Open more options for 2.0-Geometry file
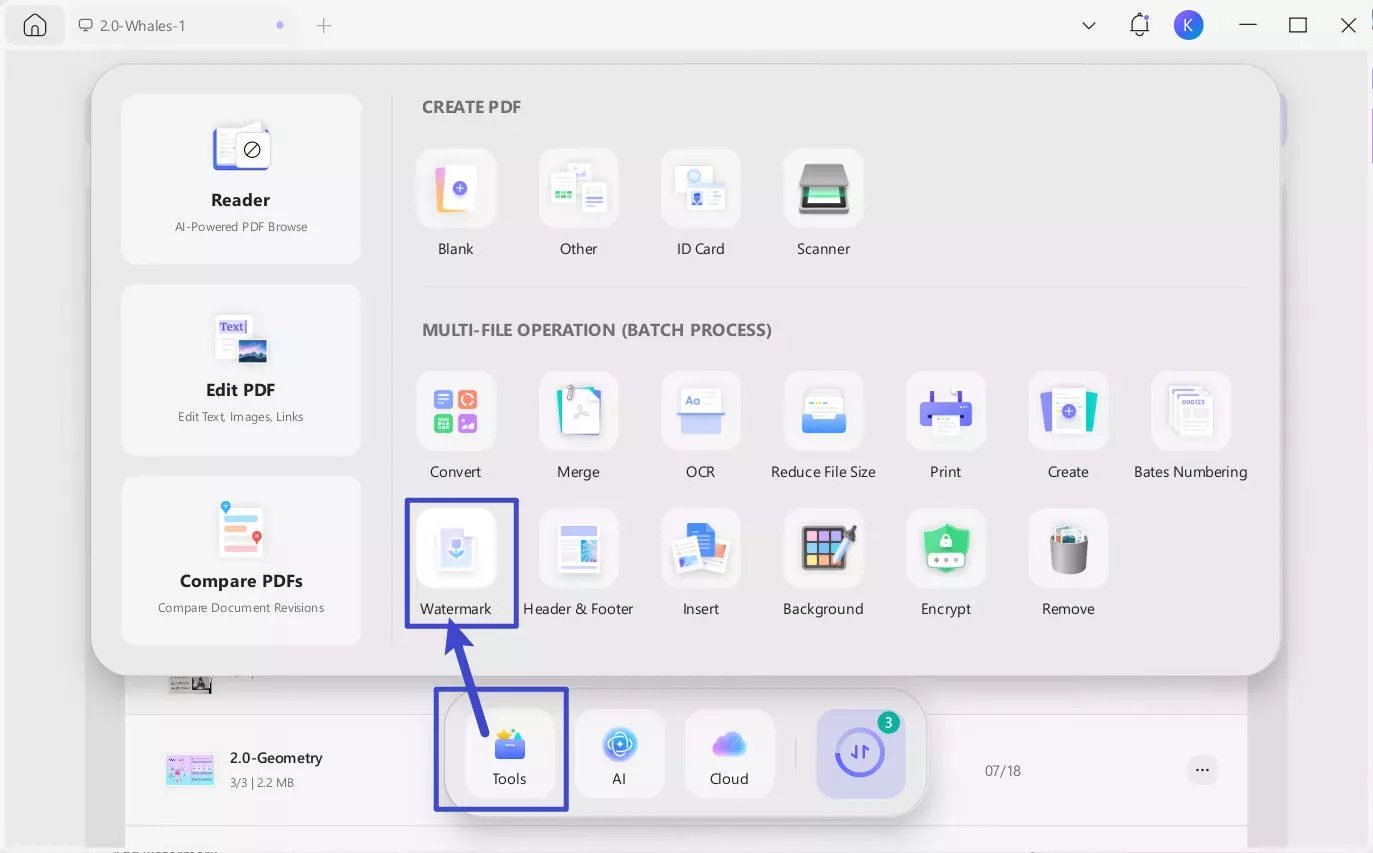 1202,770
